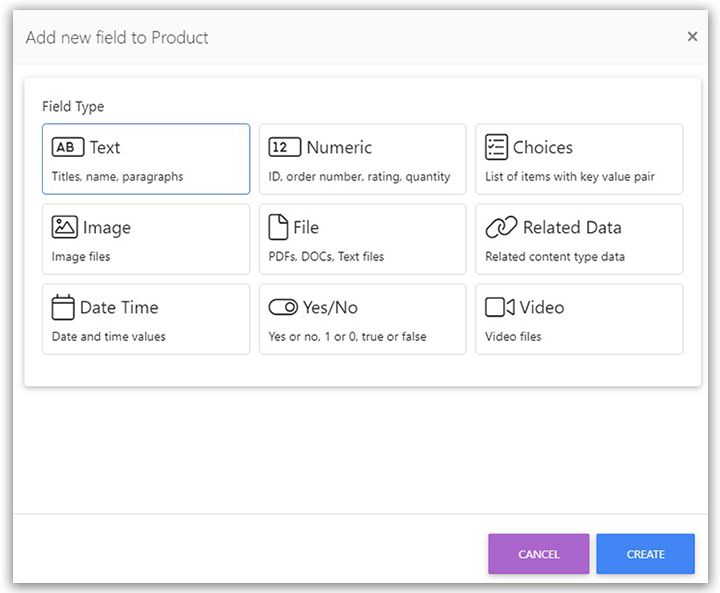Close the Add new field dialog
The width and height of the screenshot is (720, 593).
692,37
